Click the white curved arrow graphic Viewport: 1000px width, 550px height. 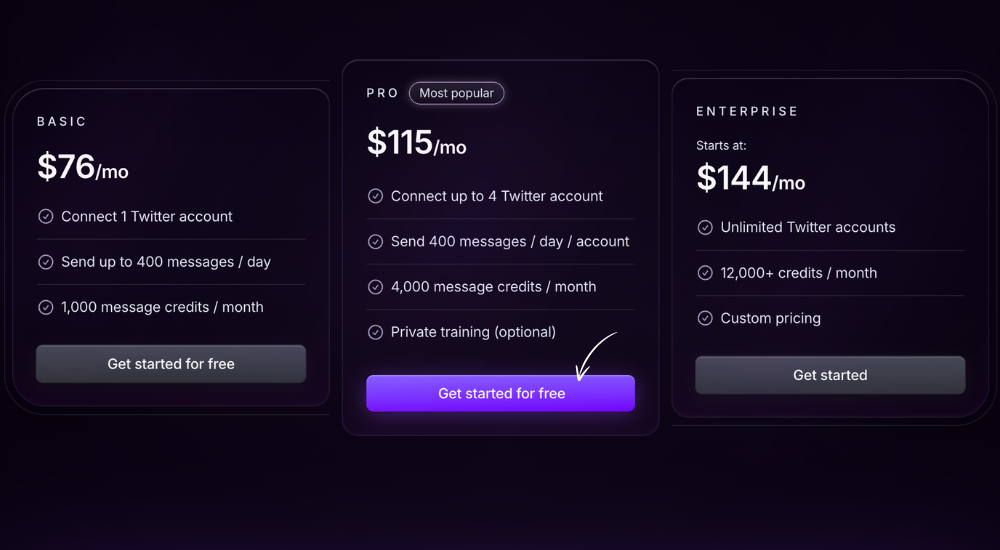pyautogui.click(x=595, y=356)
